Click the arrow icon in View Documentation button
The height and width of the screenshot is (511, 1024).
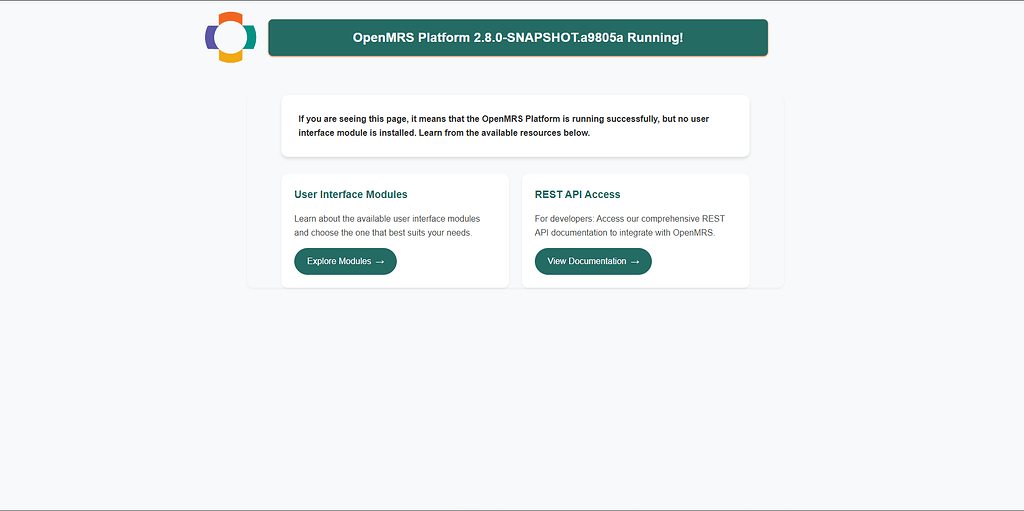pyautogui.click(x=635, y=262)
